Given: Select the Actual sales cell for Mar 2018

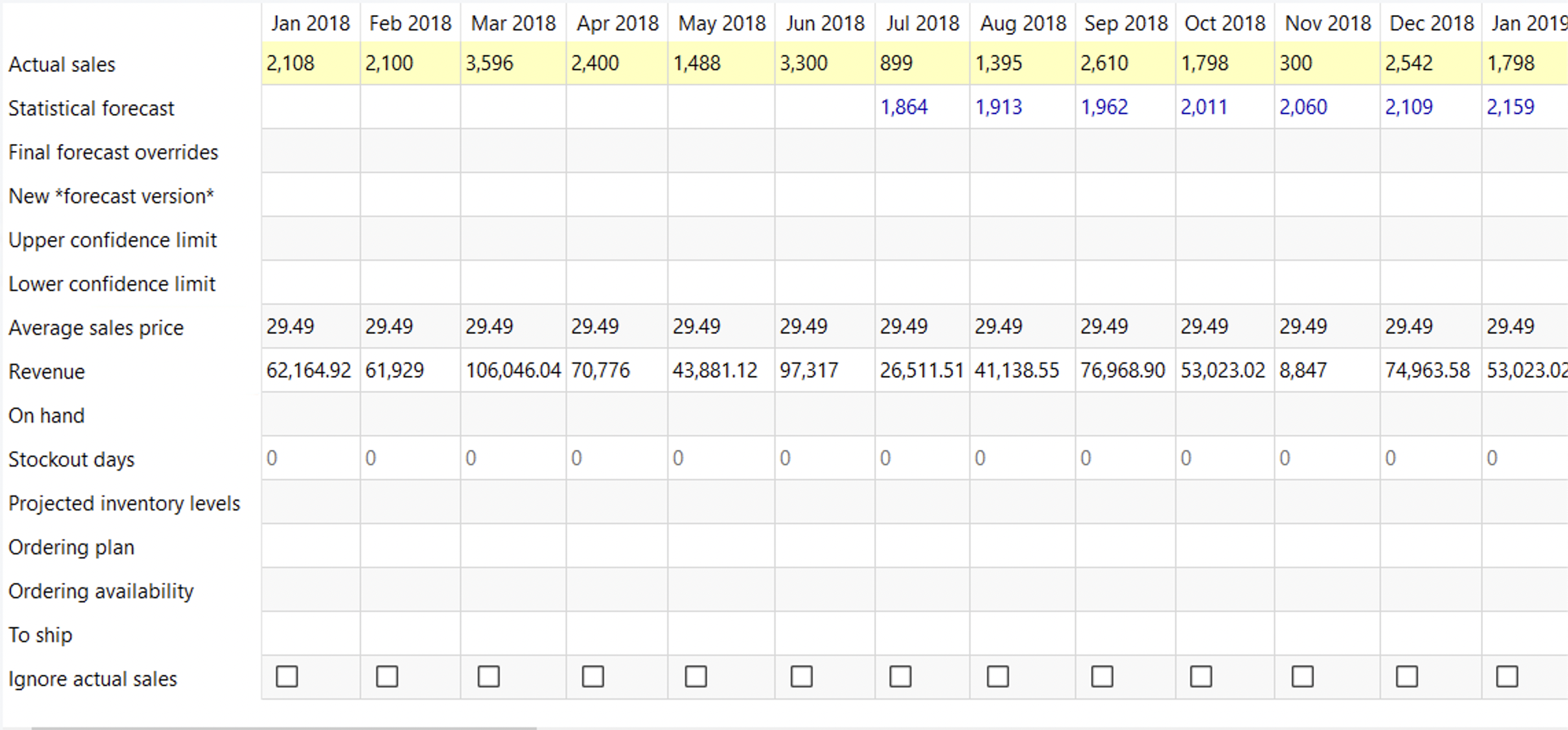Looking at the screenshot, I should point(513,63).
